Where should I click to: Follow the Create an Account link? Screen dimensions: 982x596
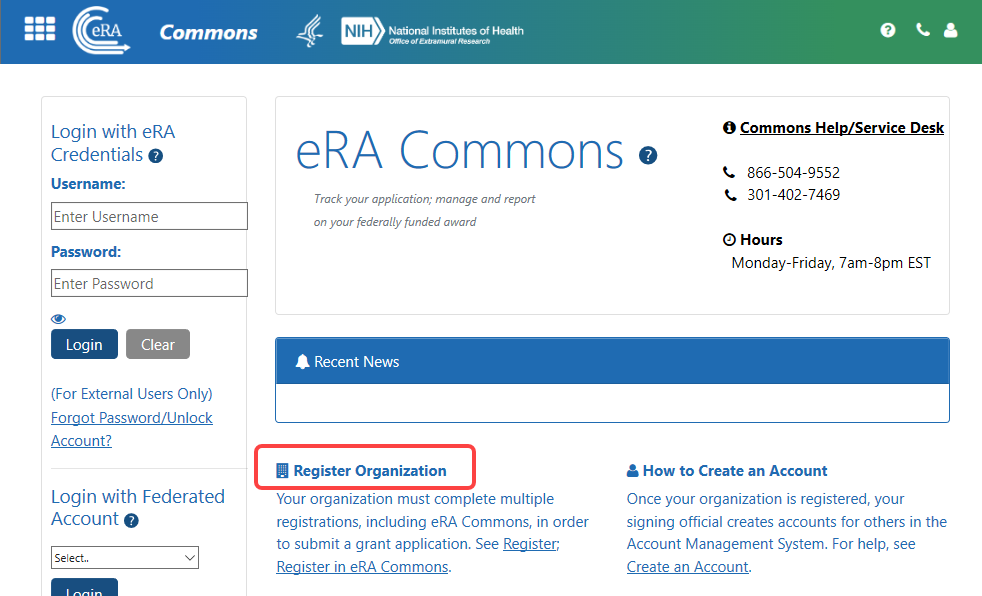point(687,566)
